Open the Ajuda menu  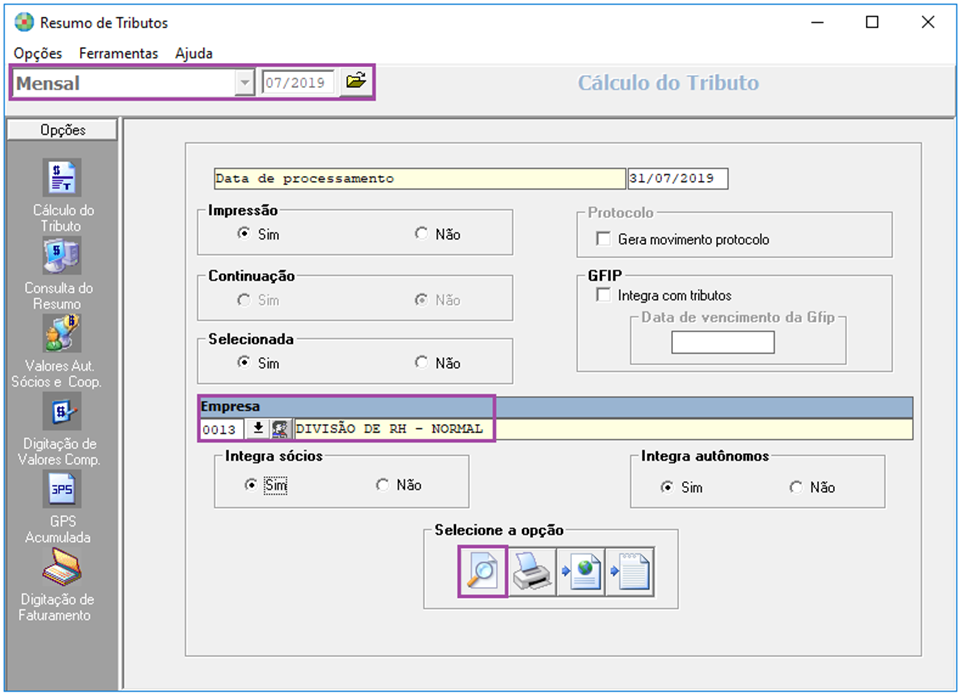pyautogui.click(x=194, y=53)
